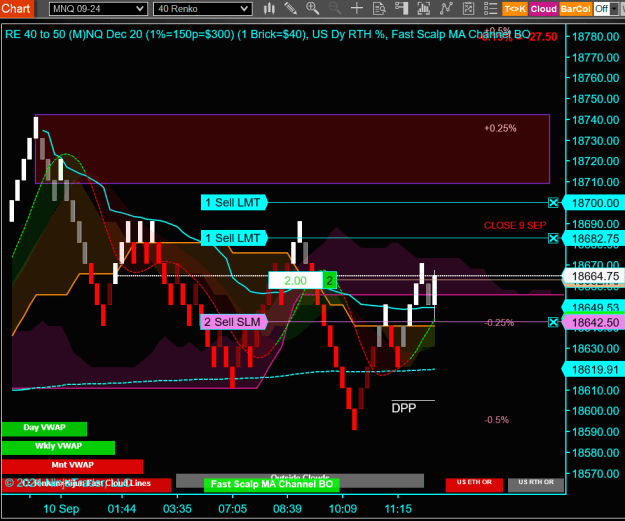Select the 1 Sell LMT label at 18700.00
This screenshot has width=625, height=521.
pos(234,203)
